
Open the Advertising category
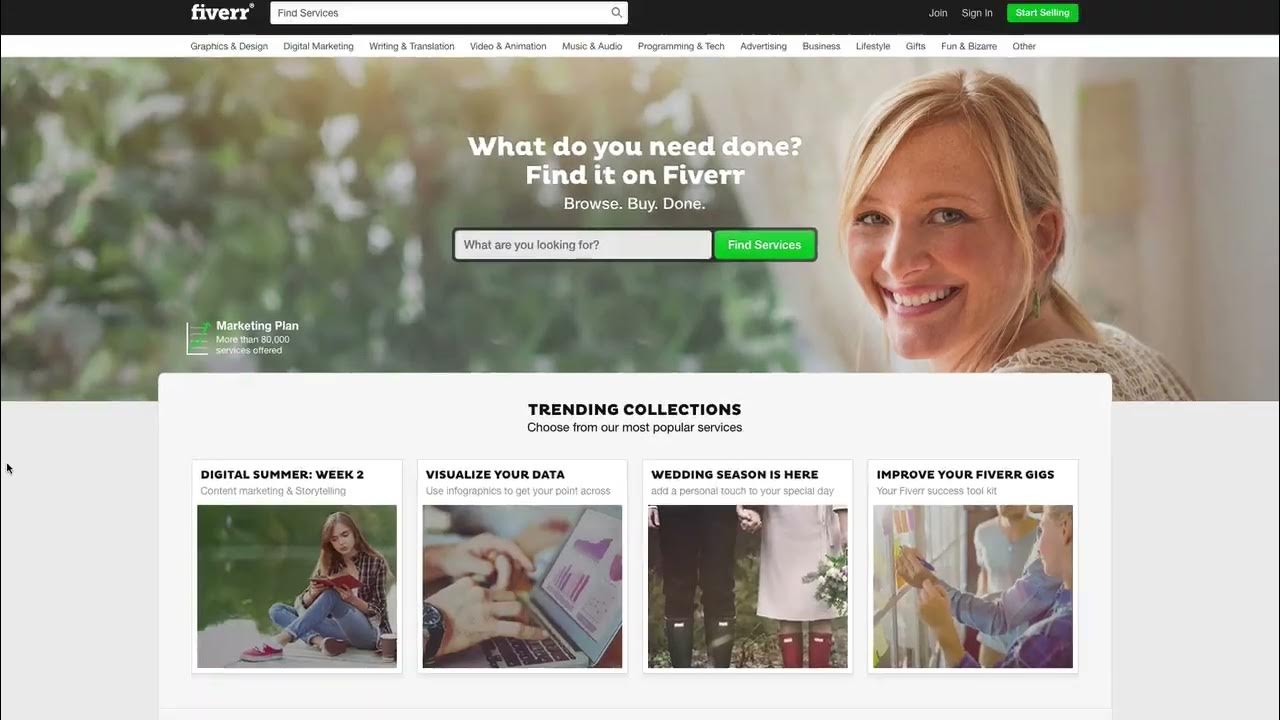click(763, 46)
